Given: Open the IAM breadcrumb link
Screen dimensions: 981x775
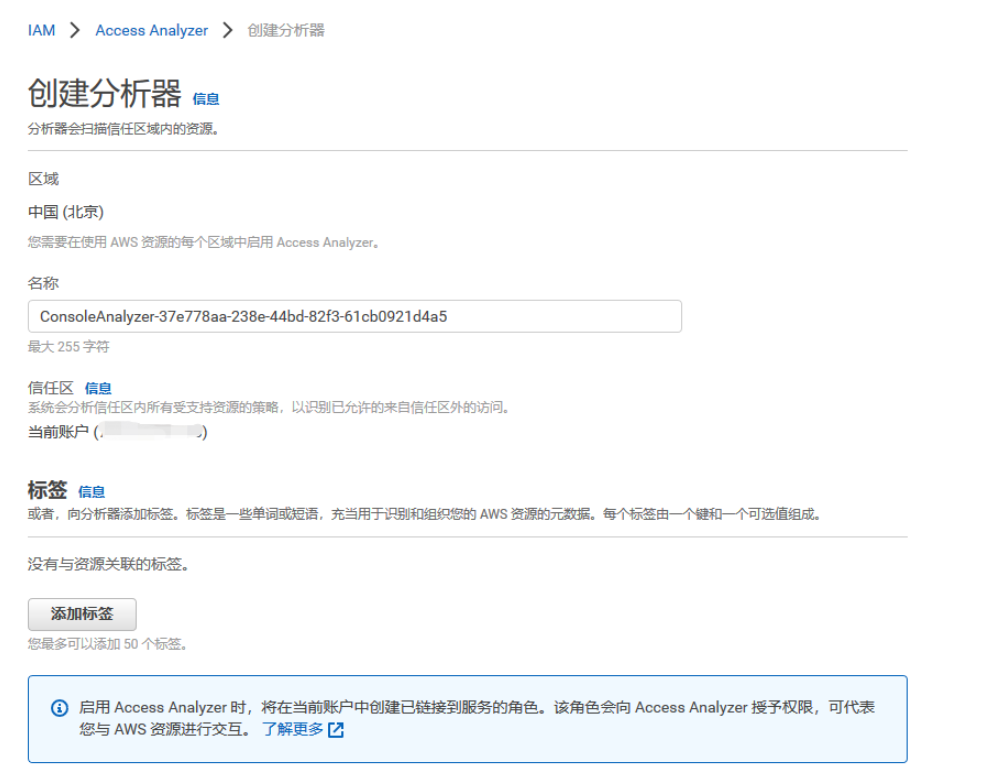Looking at the screenshot, I should [41, 31].
